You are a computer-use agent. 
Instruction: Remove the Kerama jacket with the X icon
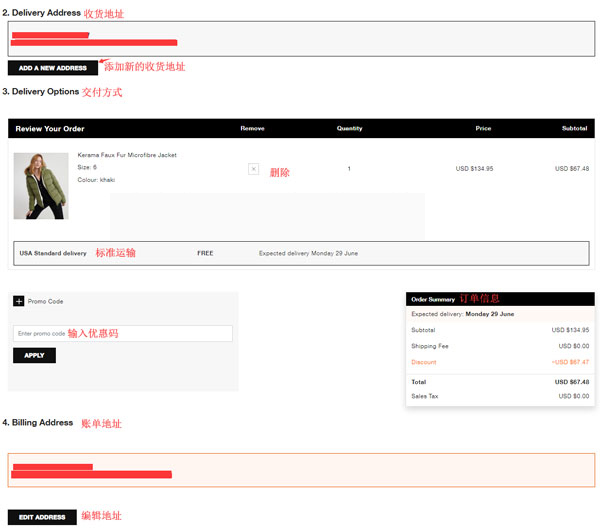pos(253,169)
